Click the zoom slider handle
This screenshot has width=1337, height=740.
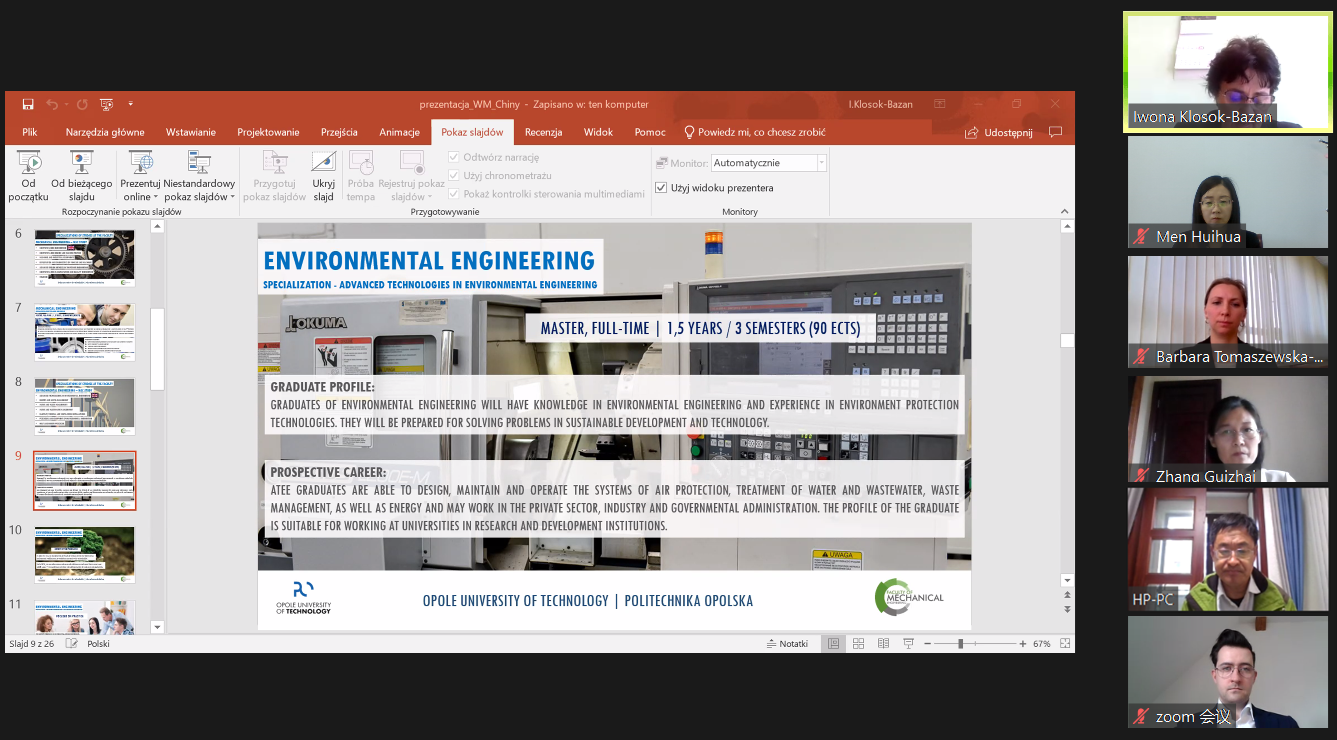click(x=961, y=644)
